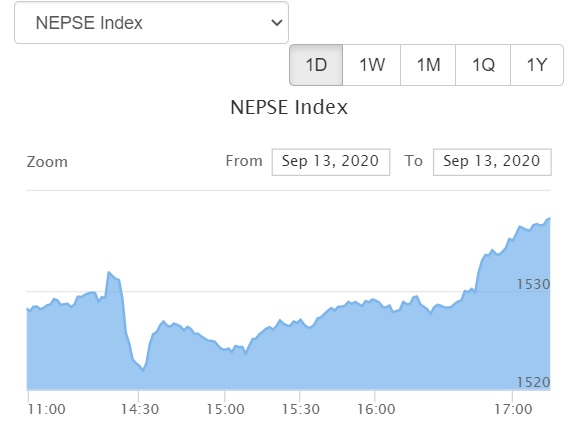Click the 11:00 time axis label
Image resolution: width=573 pixels, height=427 pixels.
(x=47, y=409)
